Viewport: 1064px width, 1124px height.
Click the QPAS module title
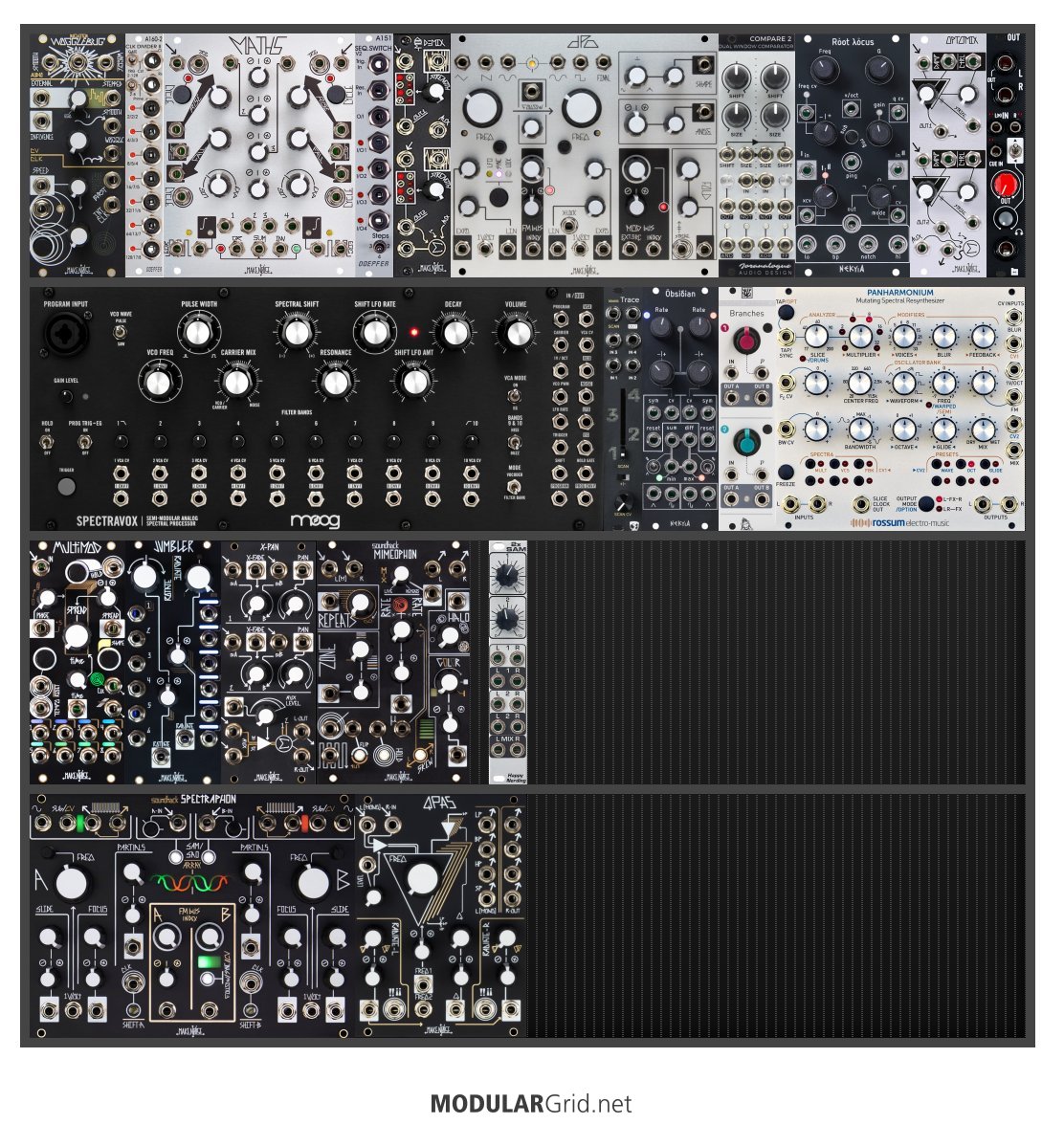(x=439, y=803)
